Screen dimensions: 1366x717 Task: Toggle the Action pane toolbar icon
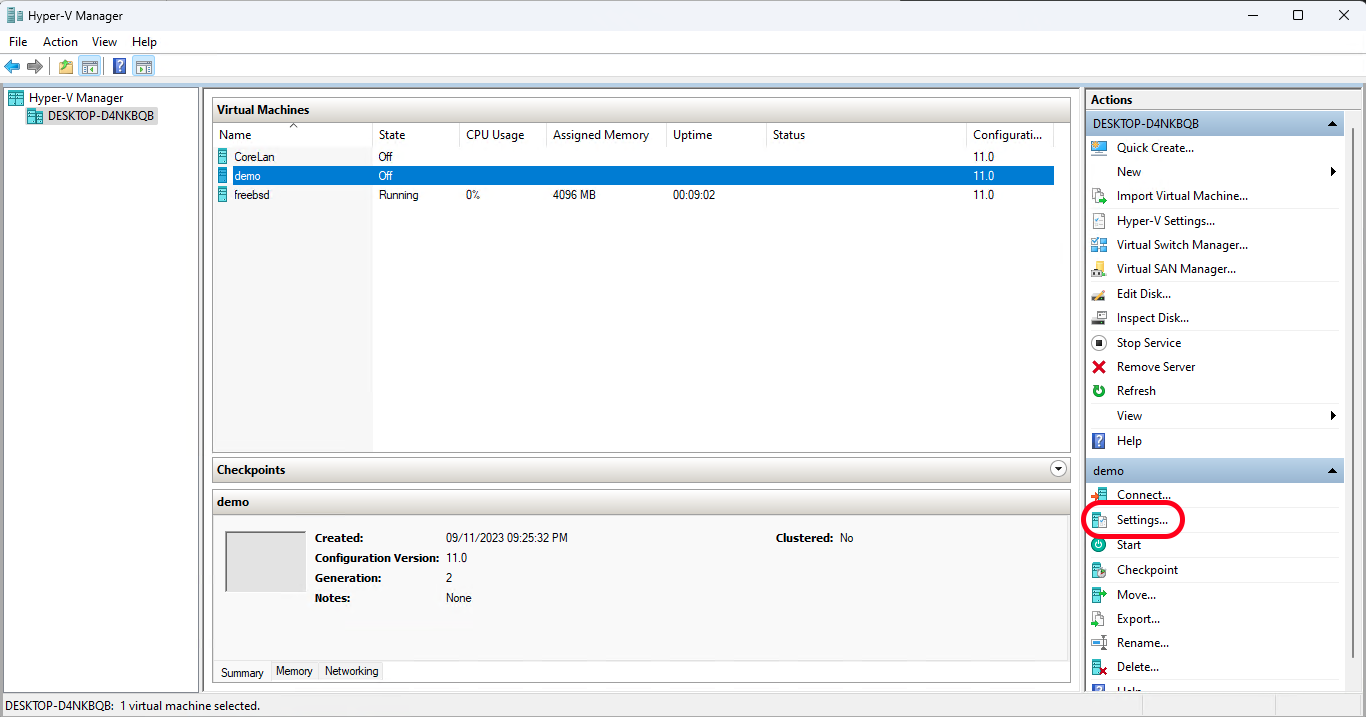click(x=144, y=67)
